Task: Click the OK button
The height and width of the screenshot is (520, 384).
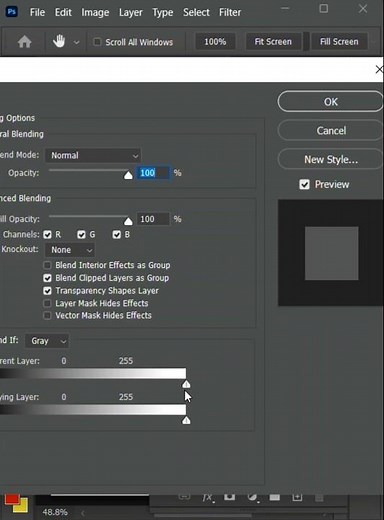Action: [x=330, y=102]
